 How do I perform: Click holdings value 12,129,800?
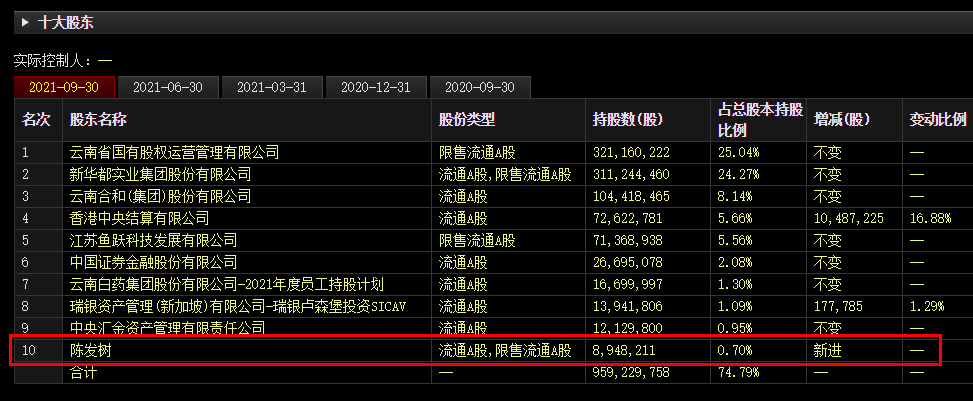(x=627, y=328)
